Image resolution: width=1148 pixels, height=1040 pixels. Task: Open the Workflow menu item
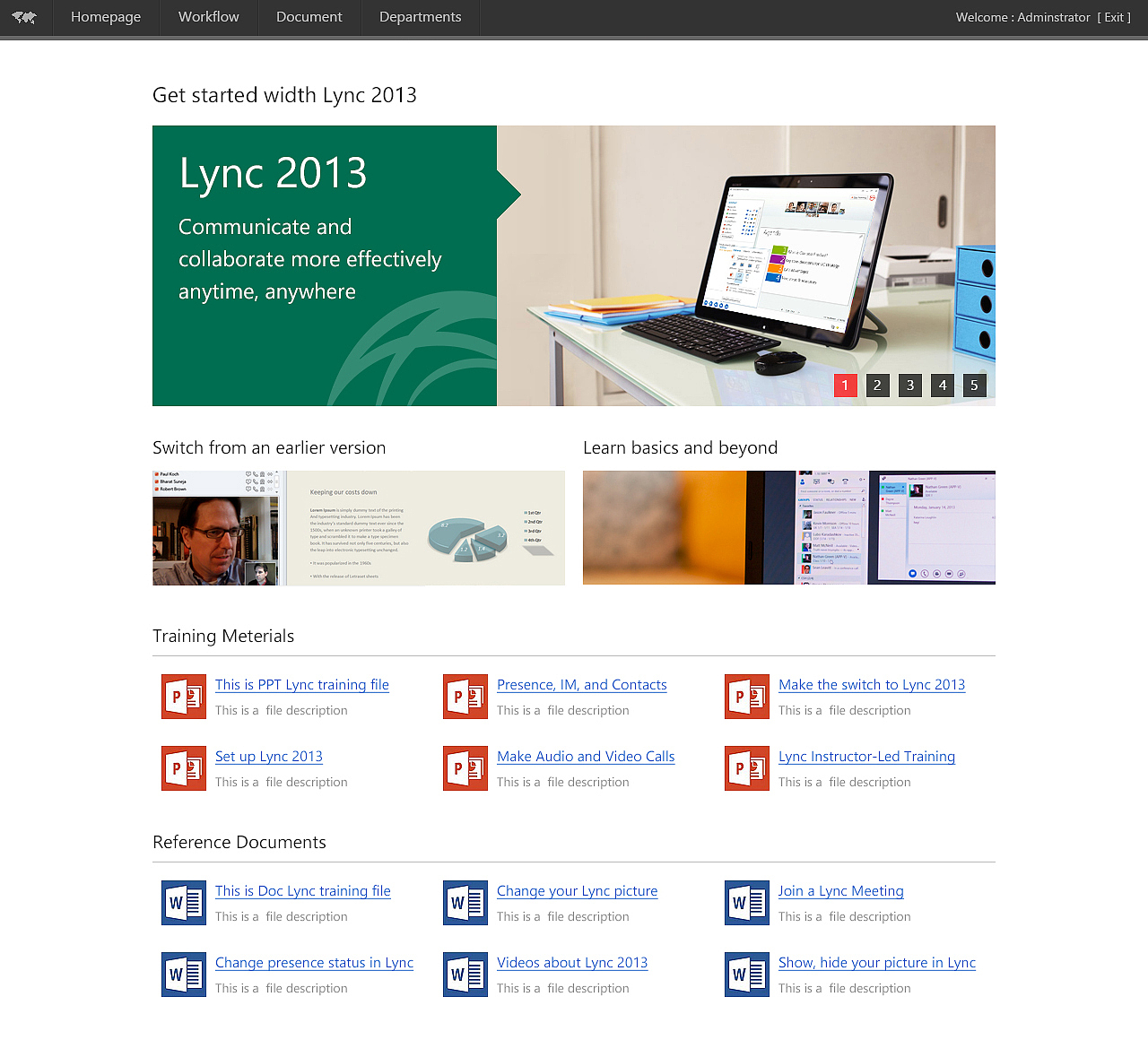pos(209,17)
